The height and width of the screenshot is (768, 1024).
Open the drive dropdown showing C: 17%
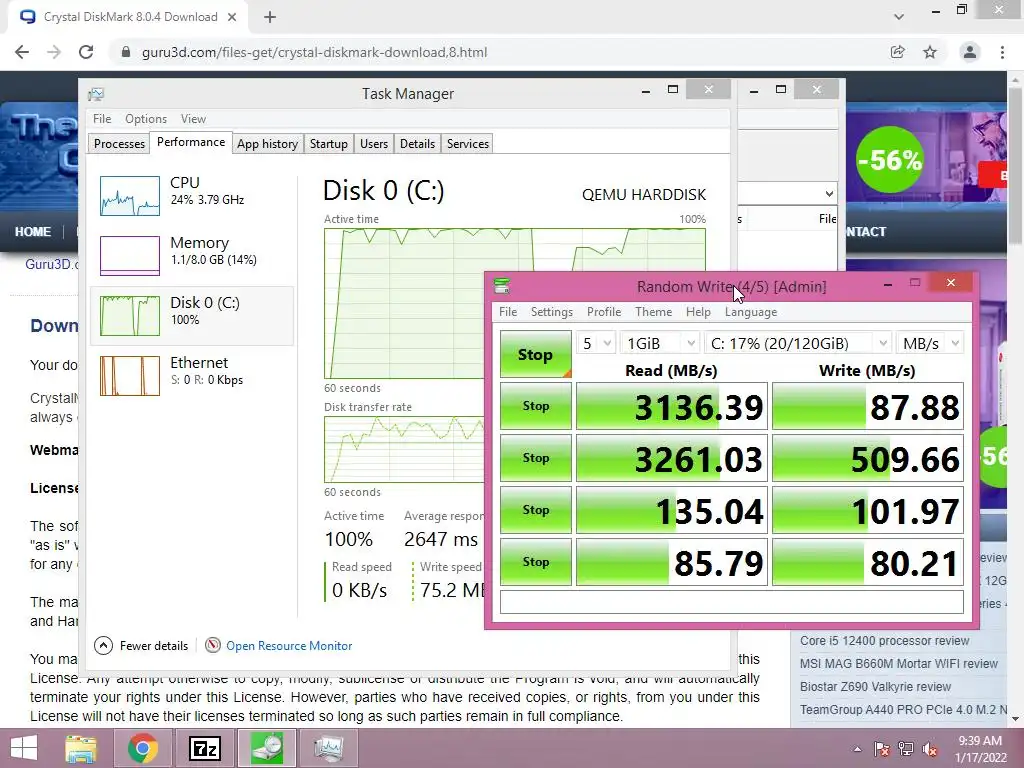coord(798,343)
